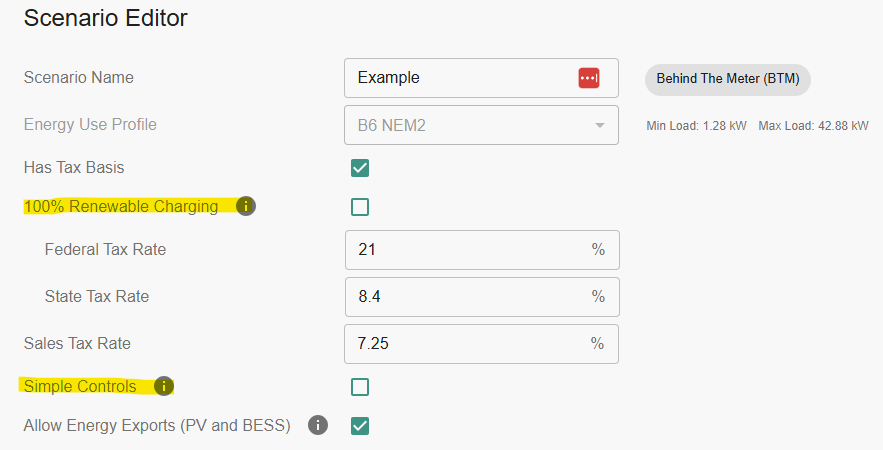The image size is (883, 450).
Task: Click the Max Load 42.88 kW text
Action: [x=813, y=126]
